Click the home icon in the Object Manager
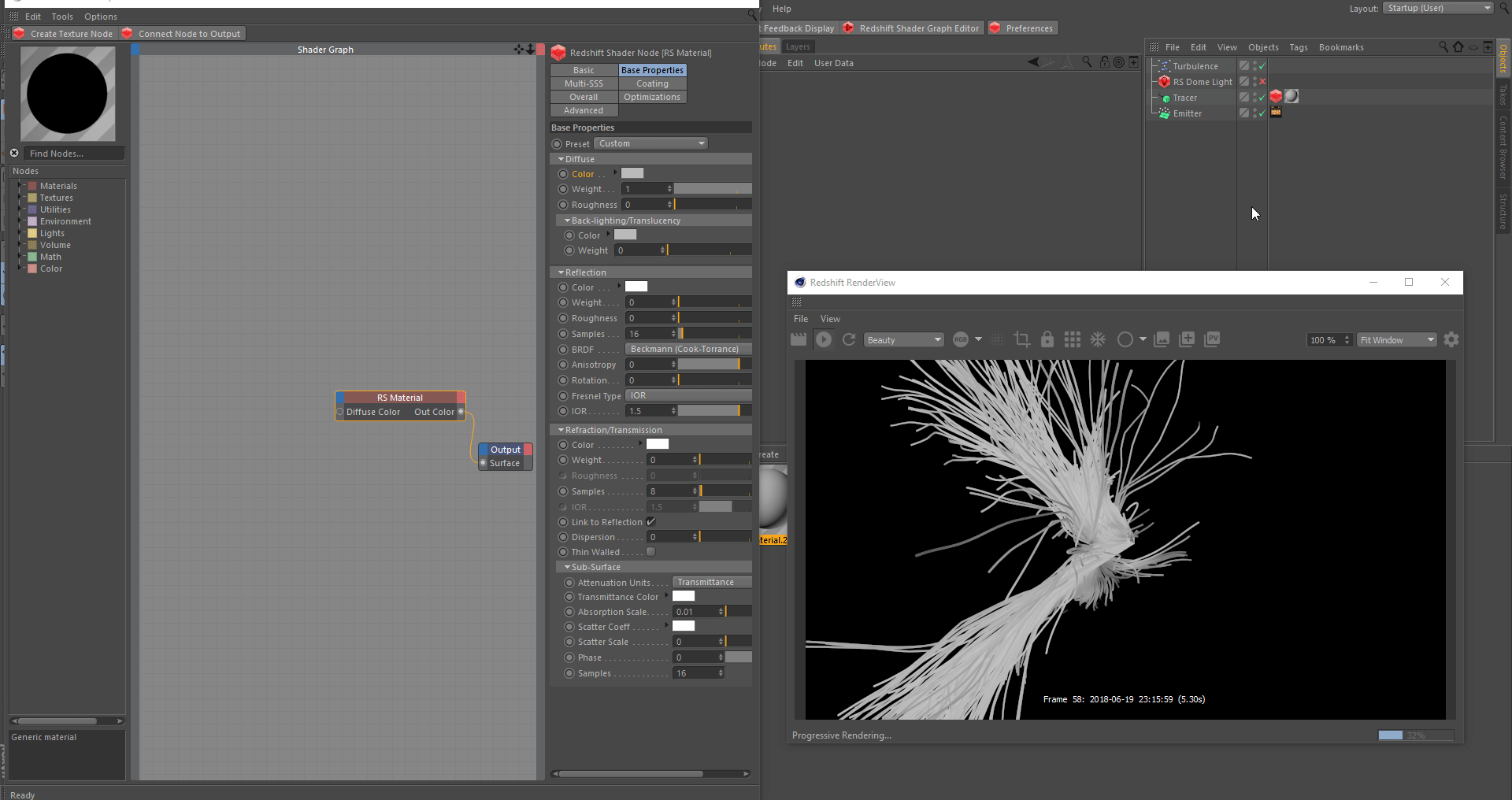 click(x=1458, y=47)
